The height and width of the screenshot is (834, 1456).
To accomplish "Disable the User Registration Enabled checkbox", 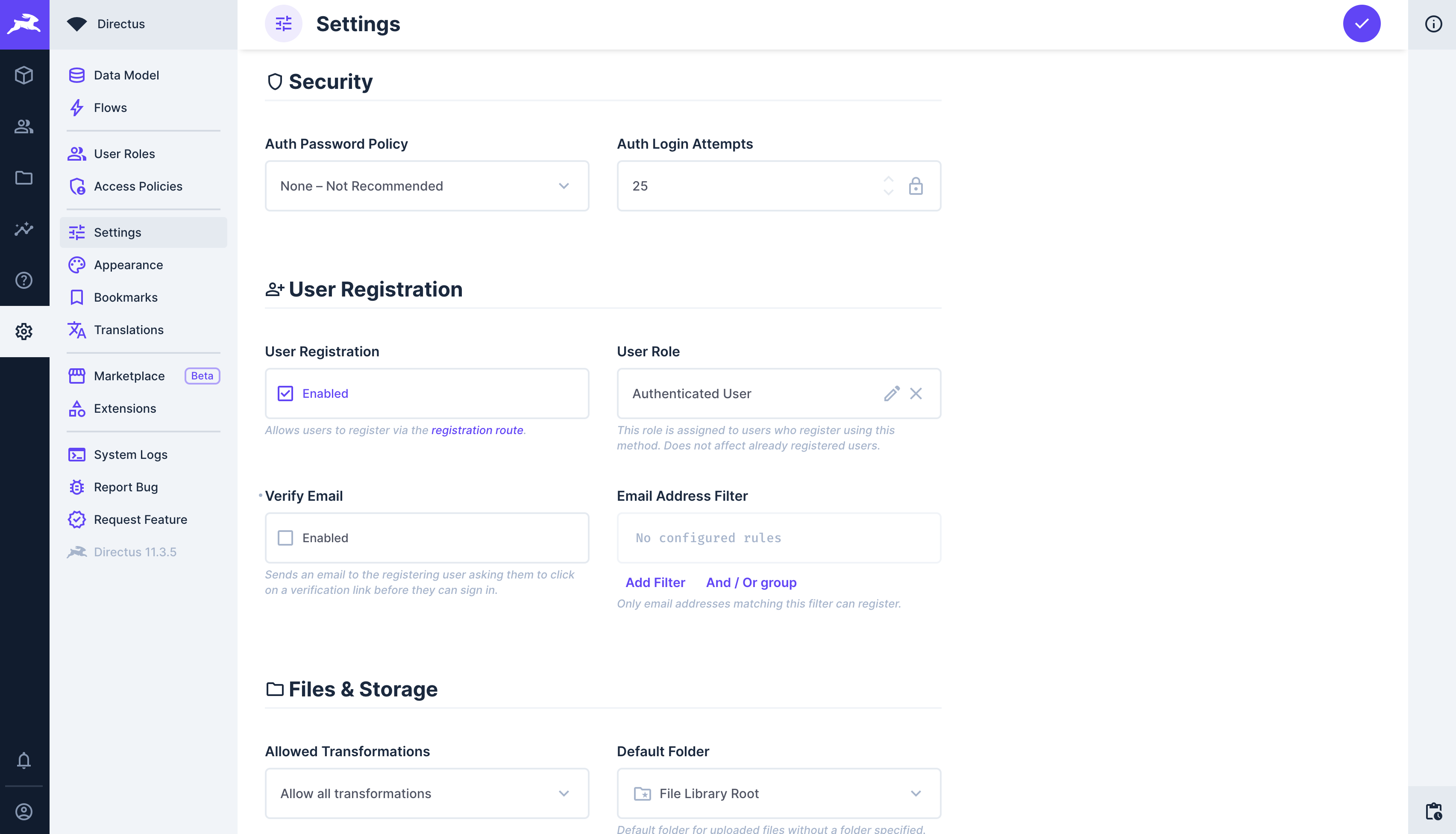I will coord(285,394).
